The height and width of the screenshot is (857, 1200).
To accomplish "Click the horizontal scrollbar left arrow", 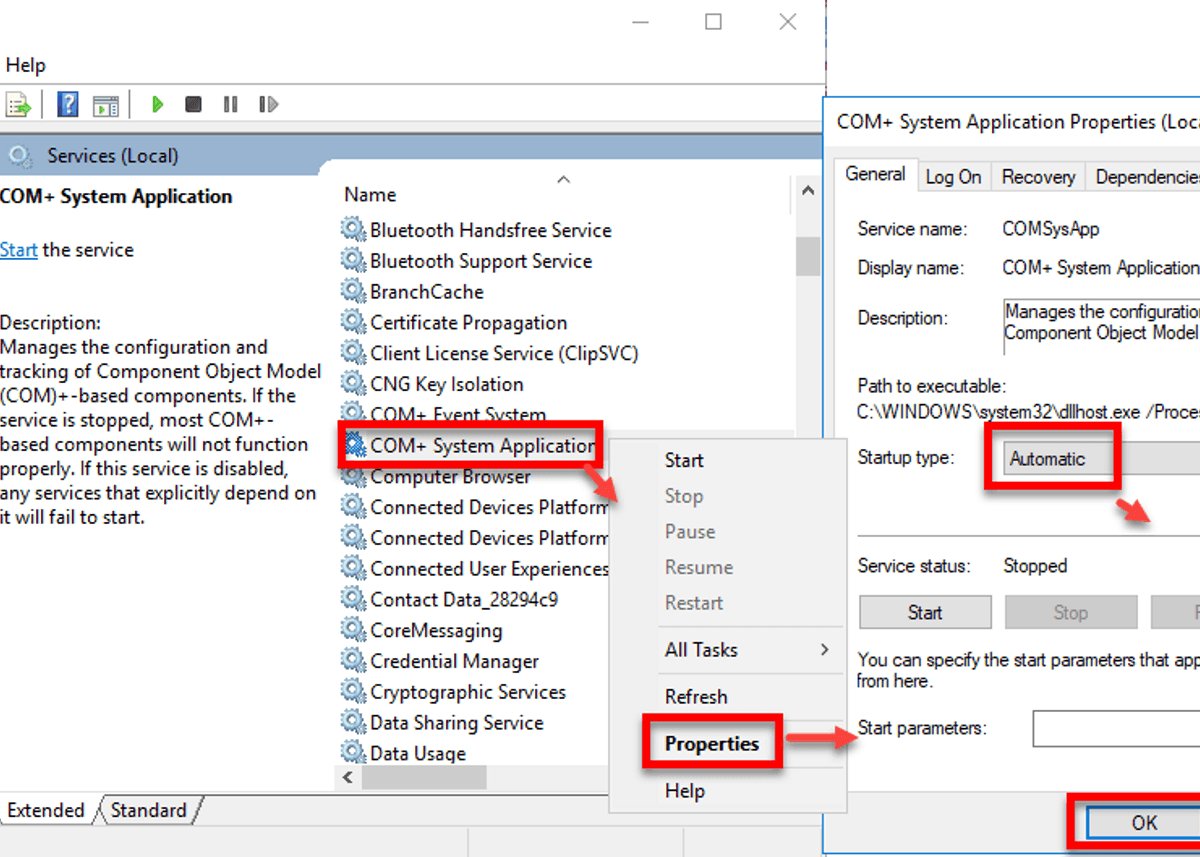I will click(347, 777).
